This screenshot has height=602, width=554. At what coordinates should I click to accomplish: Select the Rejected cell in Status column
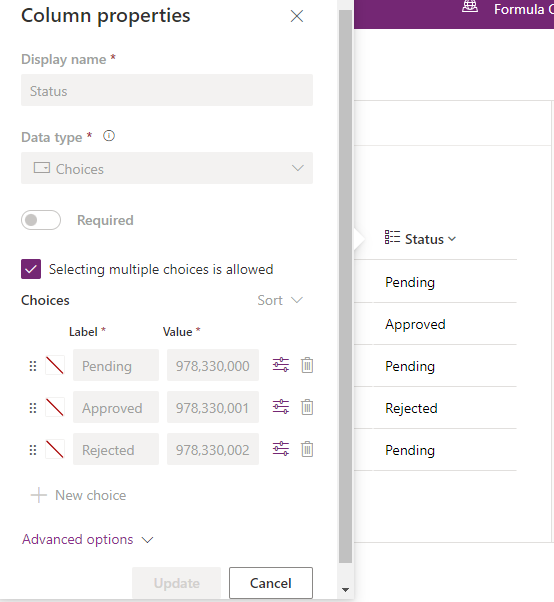pyautogui.click(x=411, y=408)
